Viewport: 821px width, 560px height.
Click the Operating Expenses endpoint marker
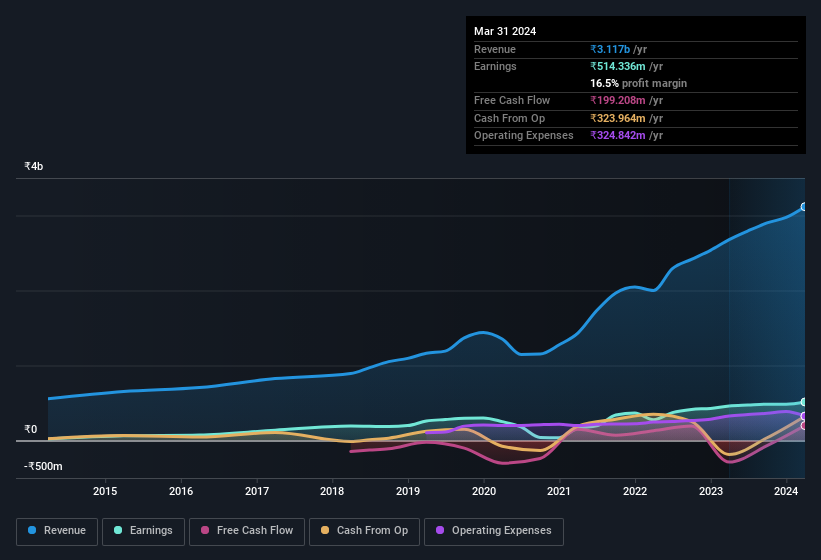click(x=804, y=416)
